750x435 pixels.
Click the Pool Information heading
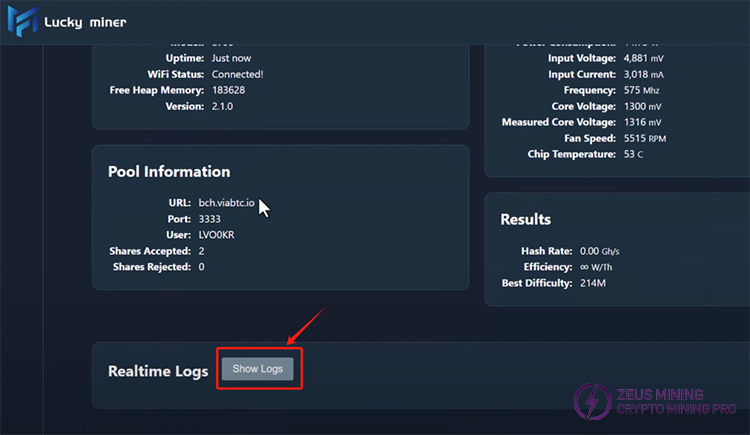click(x=169, y=172)
